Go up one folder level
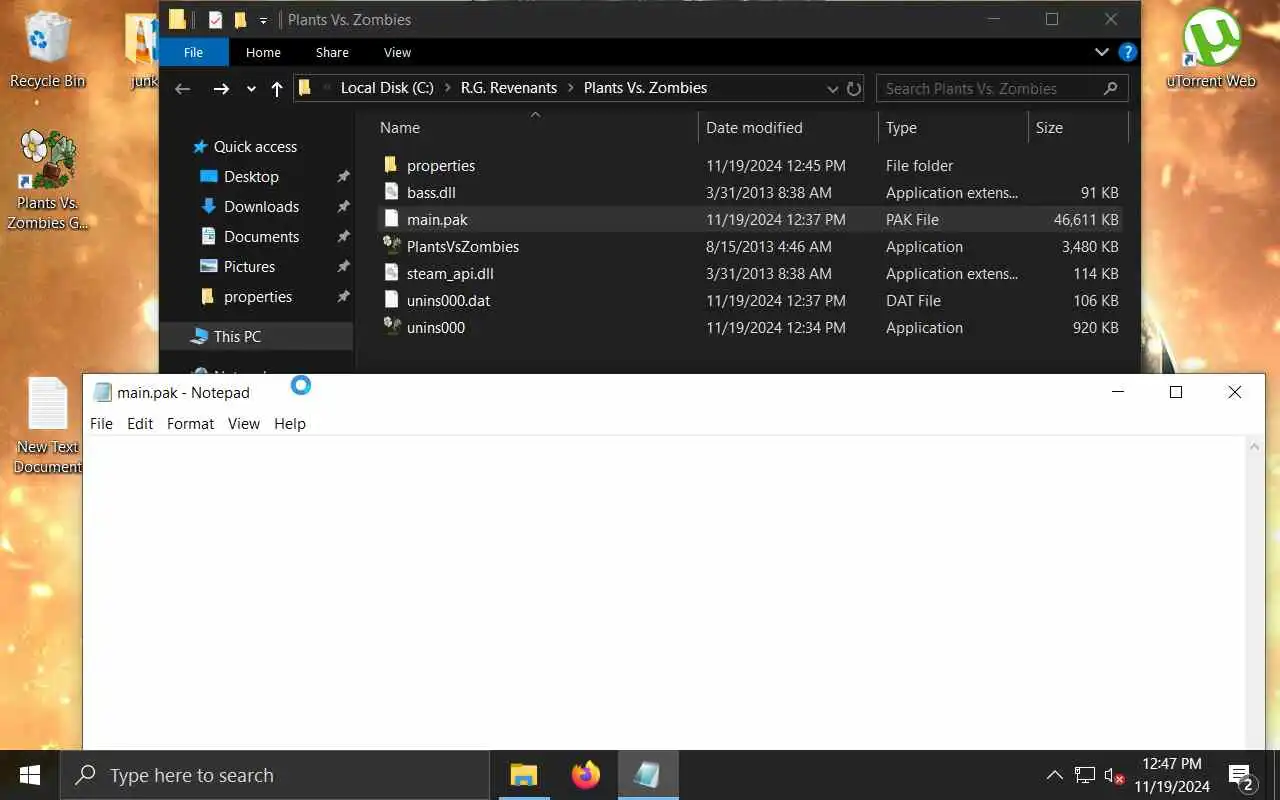The width and height of the screenshot is (1280, 800). [x=277, y=88]
